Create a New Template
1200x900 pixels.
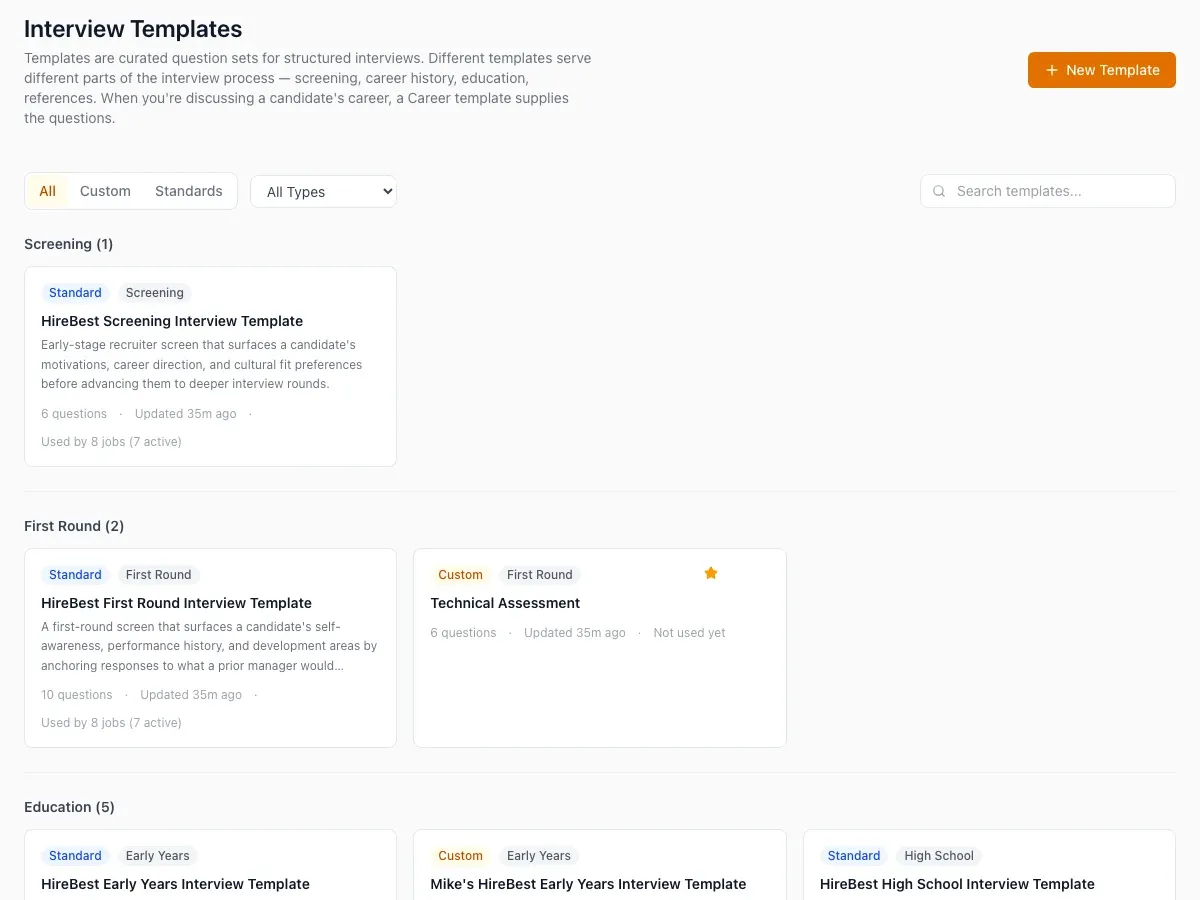pos(1102,70)
